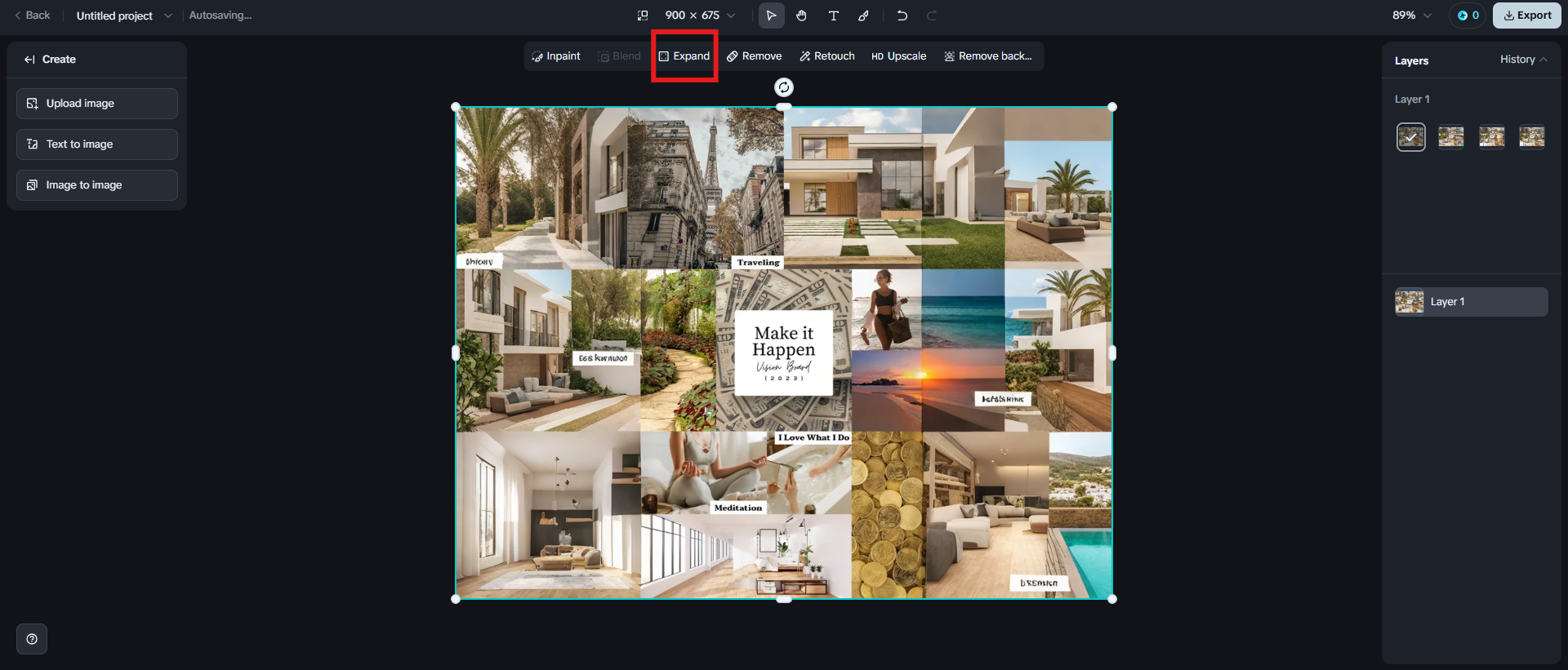The height and width of the screenshot is (670, 1568).
Task: Select the Text tool
Action: click(x=833, y=16)
